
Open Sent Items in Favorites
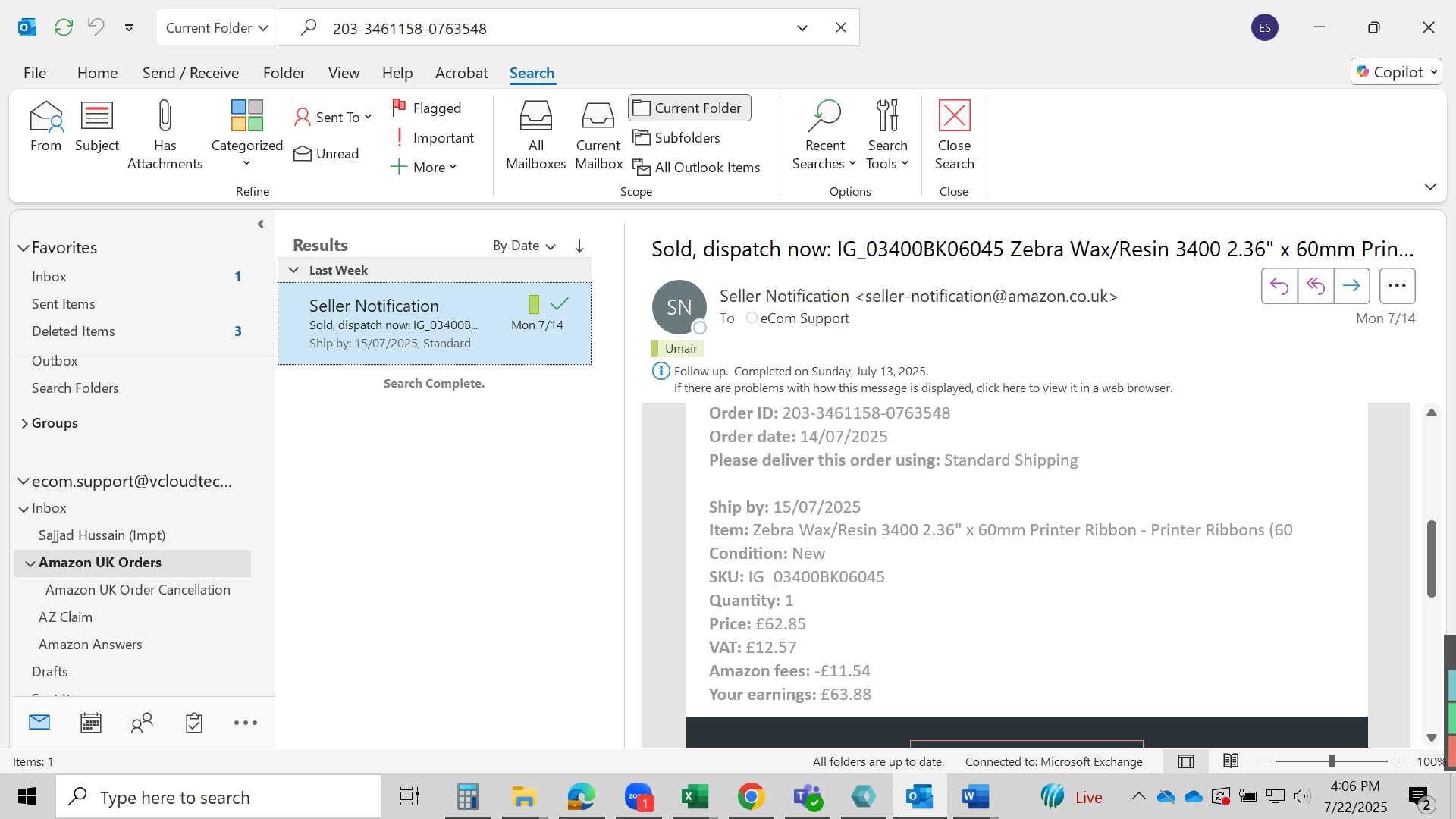click(64, 304)
